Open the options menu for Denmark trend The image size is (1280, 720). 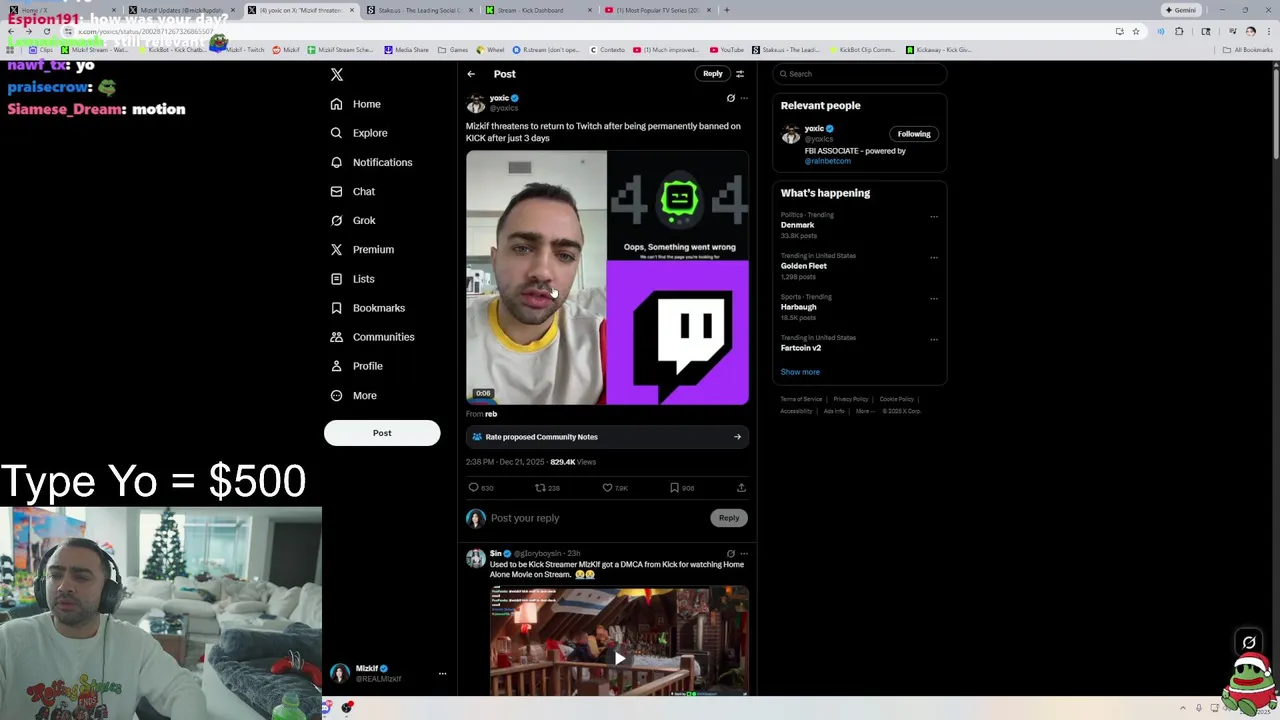pos(934,216)
